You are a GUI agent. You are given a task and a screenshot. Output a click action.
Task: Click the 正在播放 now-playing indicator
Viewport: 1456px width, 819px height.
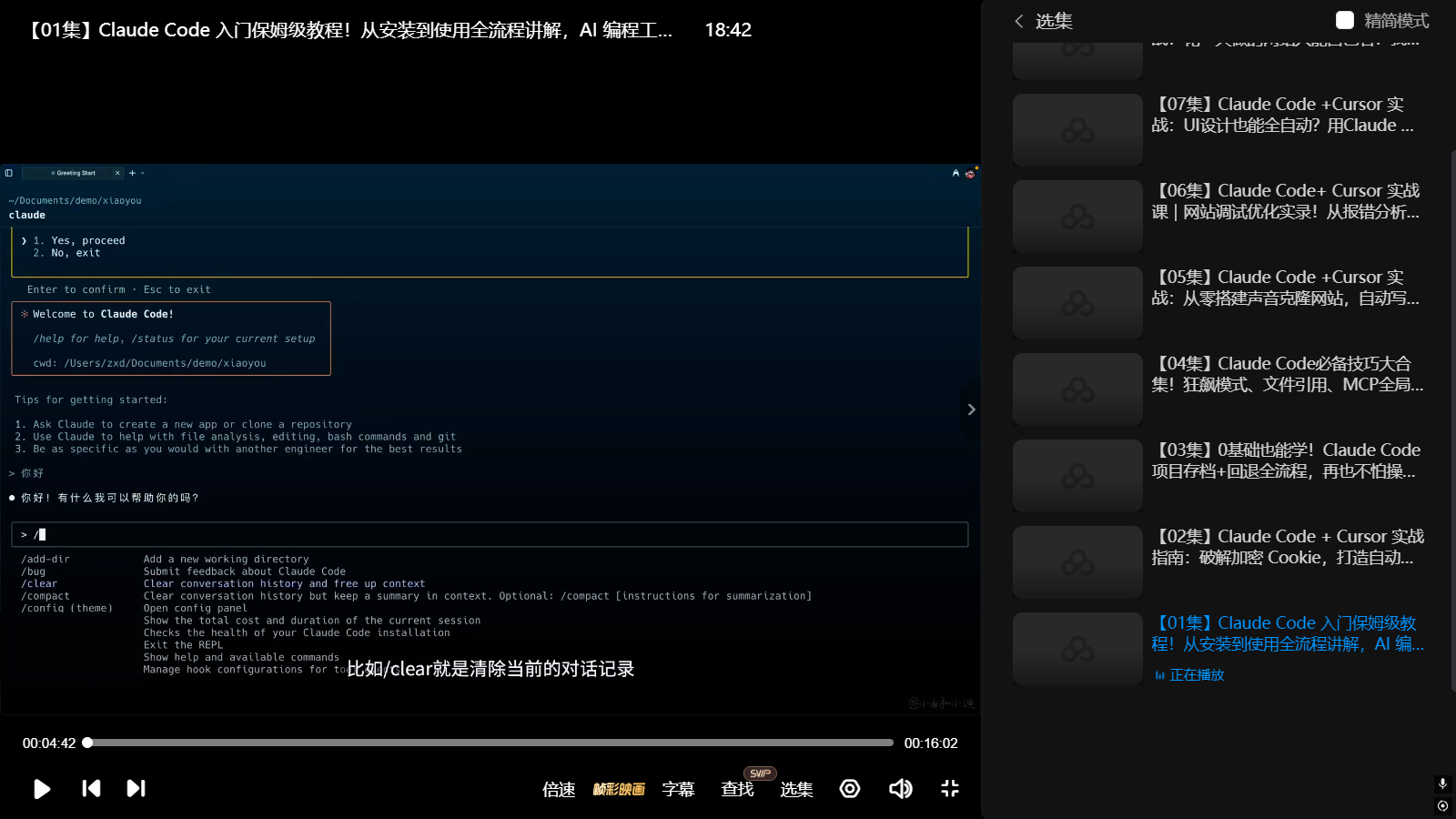pyautogui.click(x=1189, y=675)
